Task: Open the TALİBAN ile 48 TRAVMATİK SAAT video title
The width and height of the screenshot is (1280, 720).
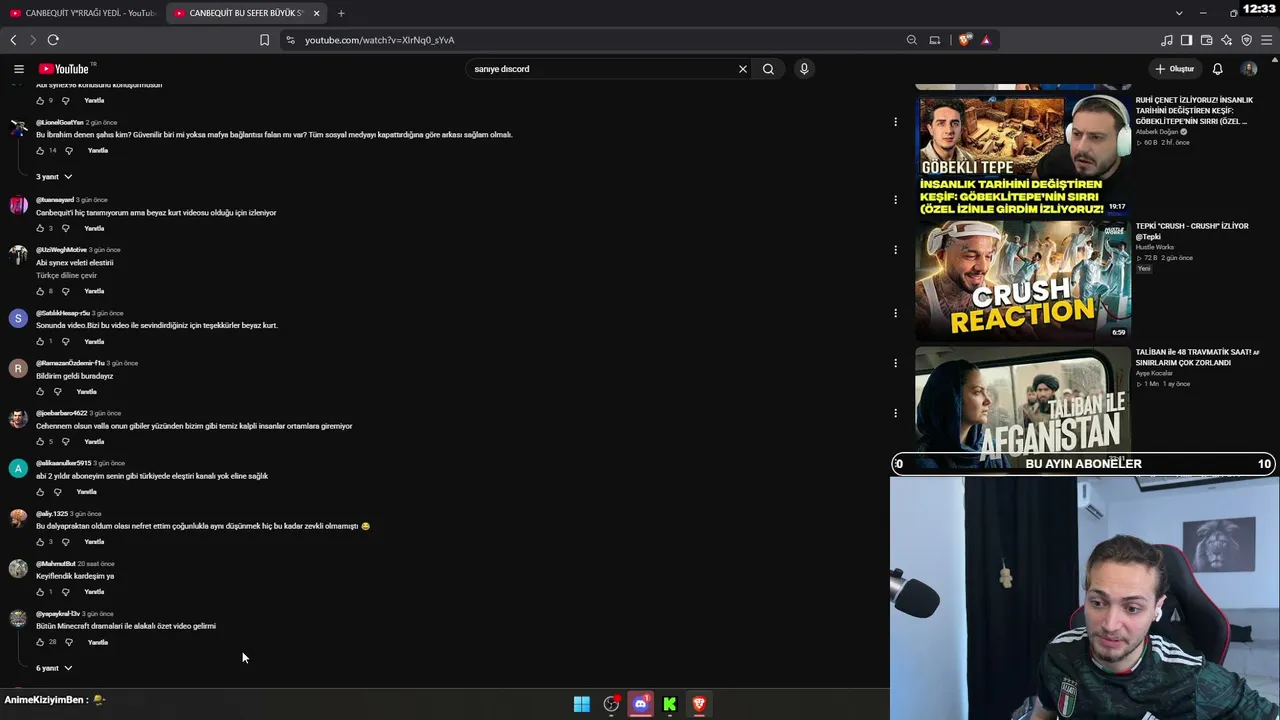Action: click(1197, 357)
